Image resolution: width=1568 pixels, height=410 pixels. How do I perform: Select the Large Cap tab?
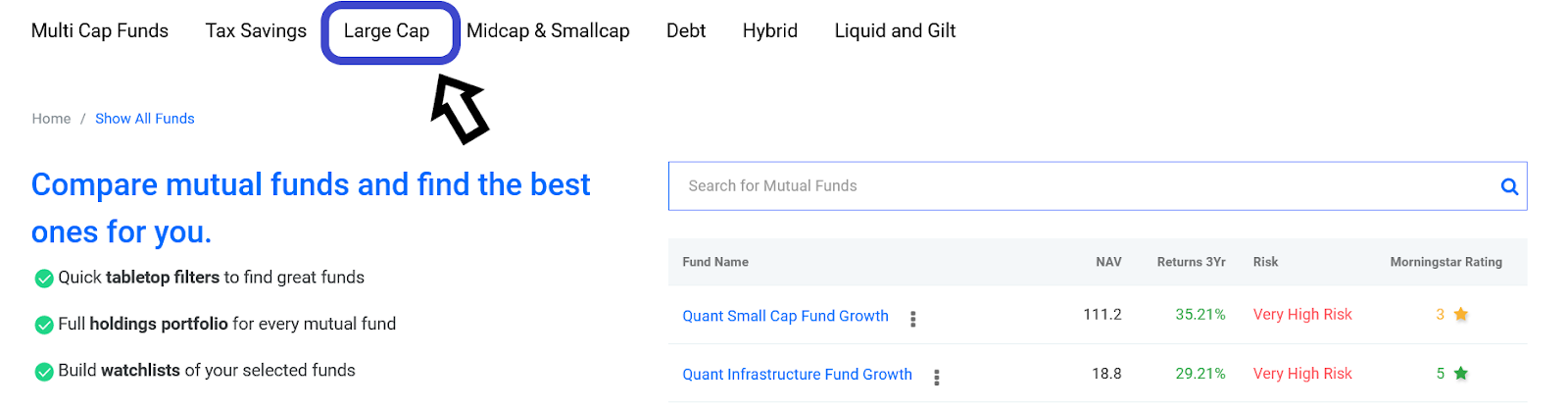387,30
